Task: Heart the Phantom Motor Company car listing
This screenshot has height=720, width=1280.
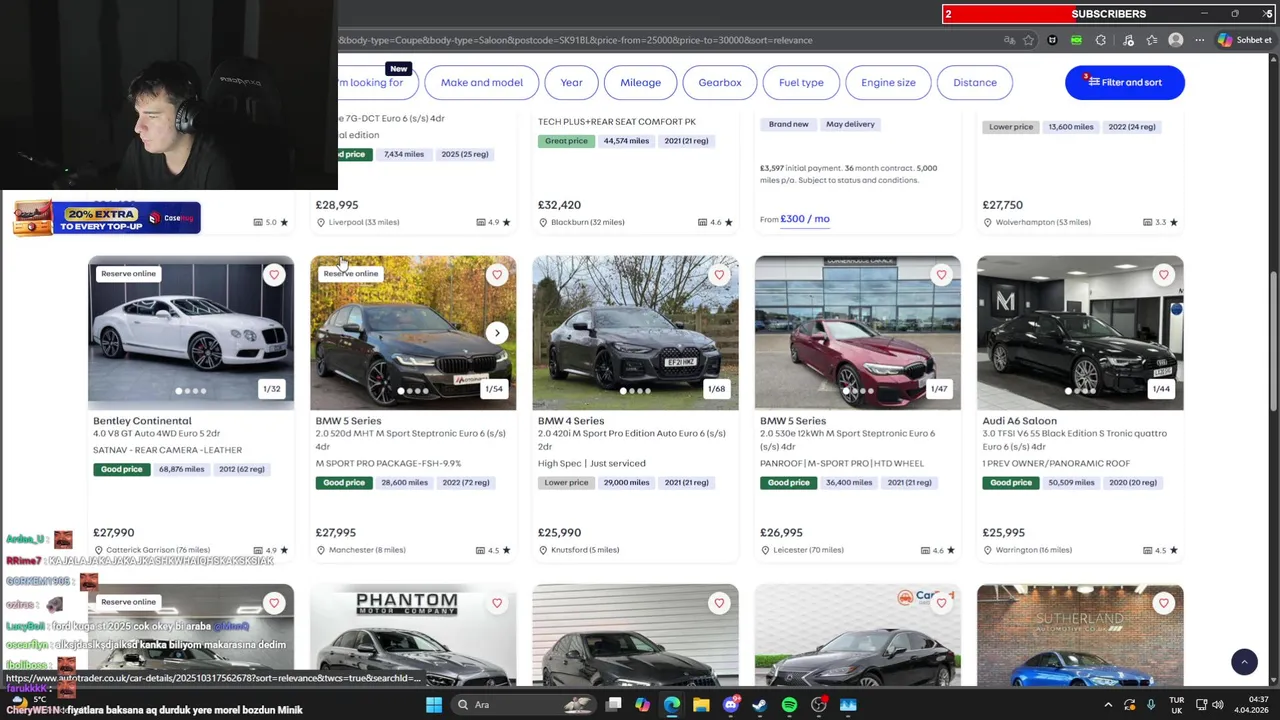Action: [x=497, y=603]
